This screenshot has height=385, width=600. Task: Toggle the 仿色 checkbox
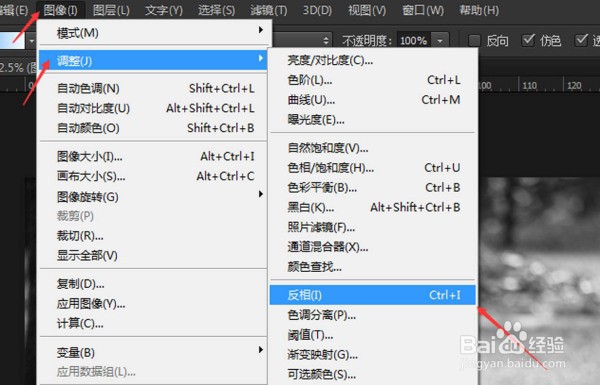528,40
